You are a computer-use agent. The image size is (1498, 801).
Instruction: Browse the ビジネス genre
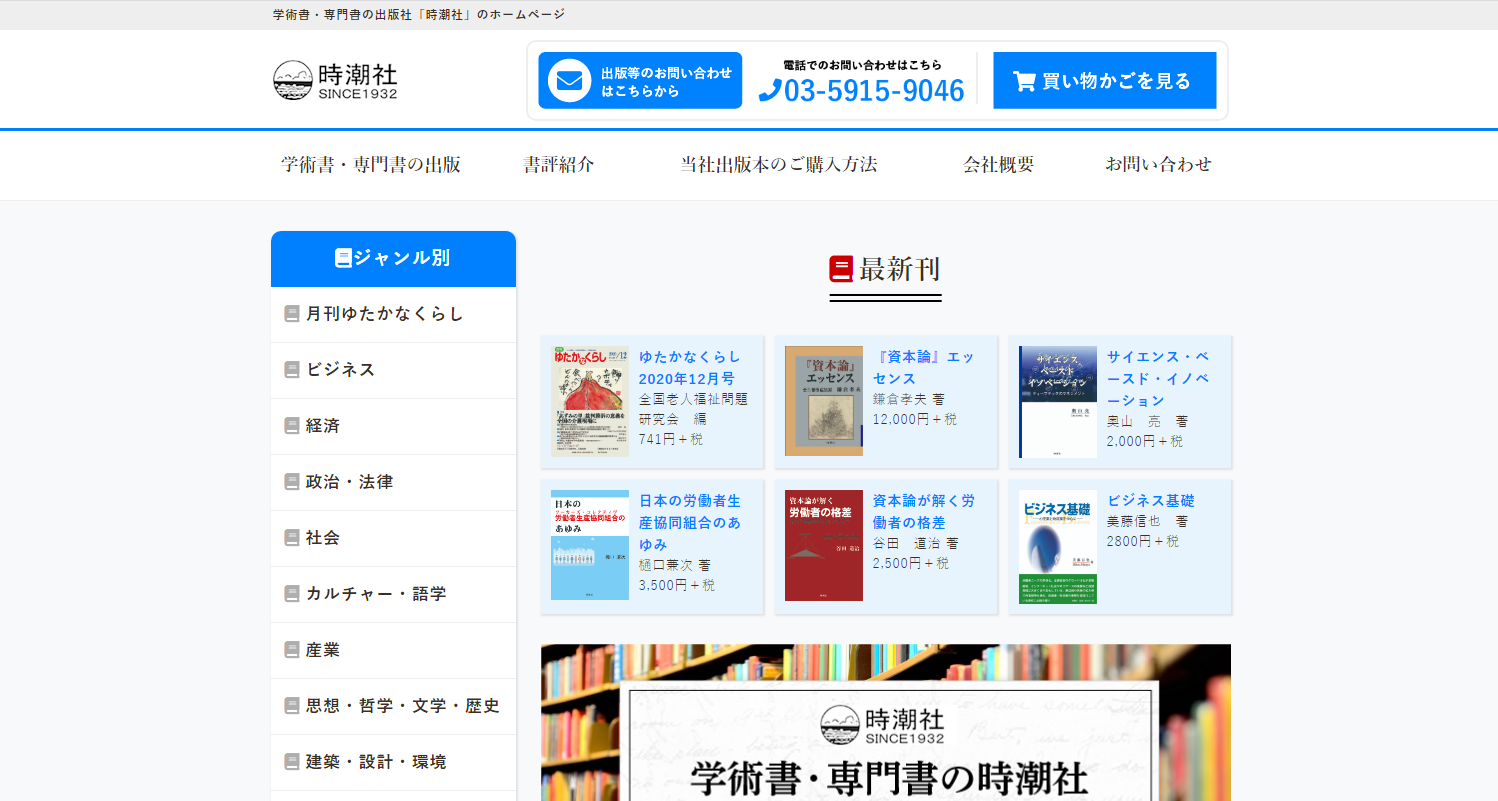(393, 370)
